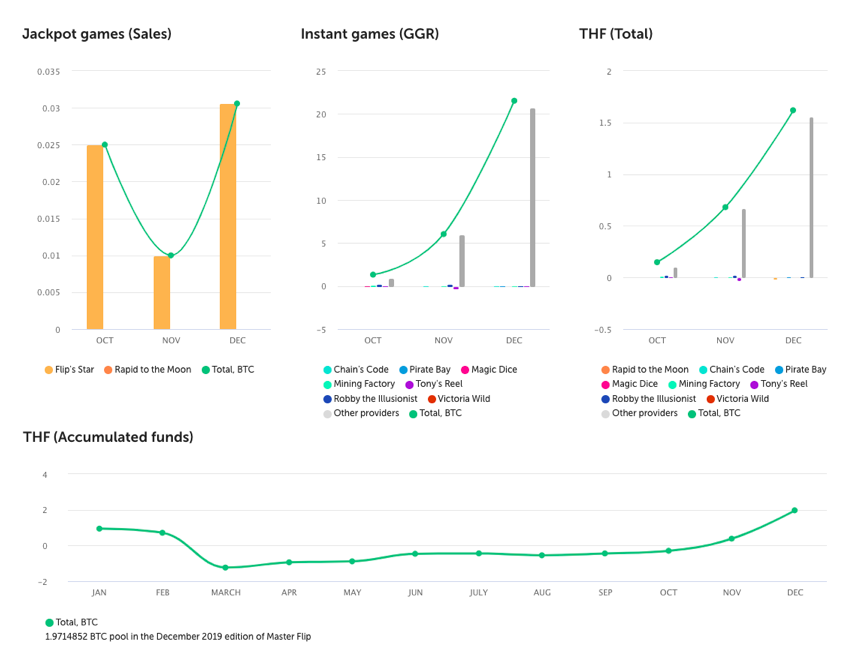This screenshot has height=672, width=861.
Task: Toggle Total, BTC legend in Jackpot games chart
Action: tap(228, 369)
